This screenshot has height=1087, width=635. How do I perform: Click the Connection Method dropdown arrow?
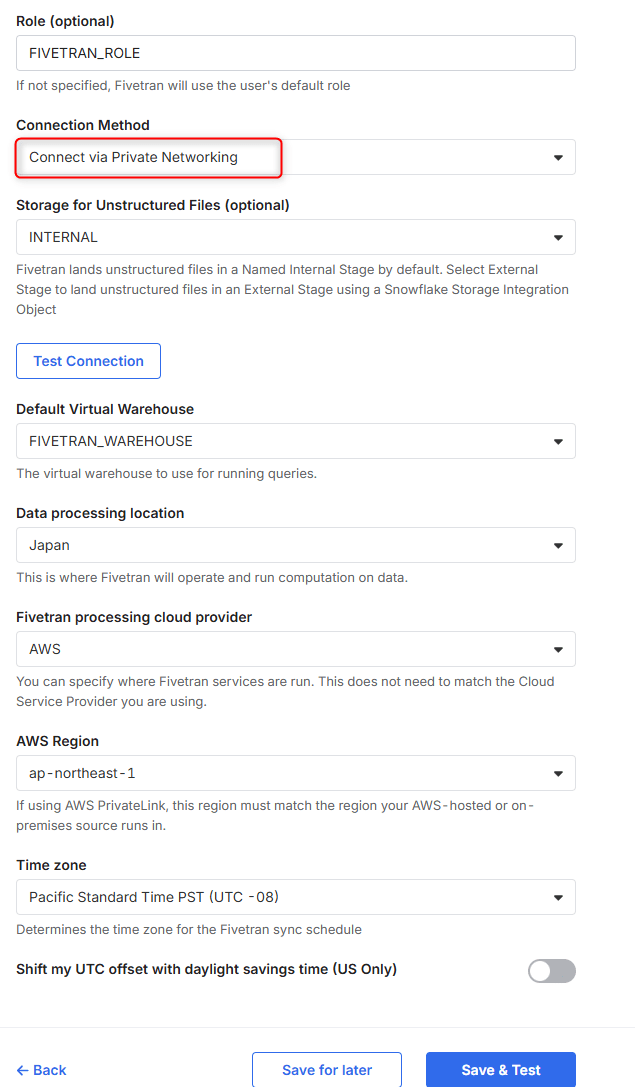(558, 158)
